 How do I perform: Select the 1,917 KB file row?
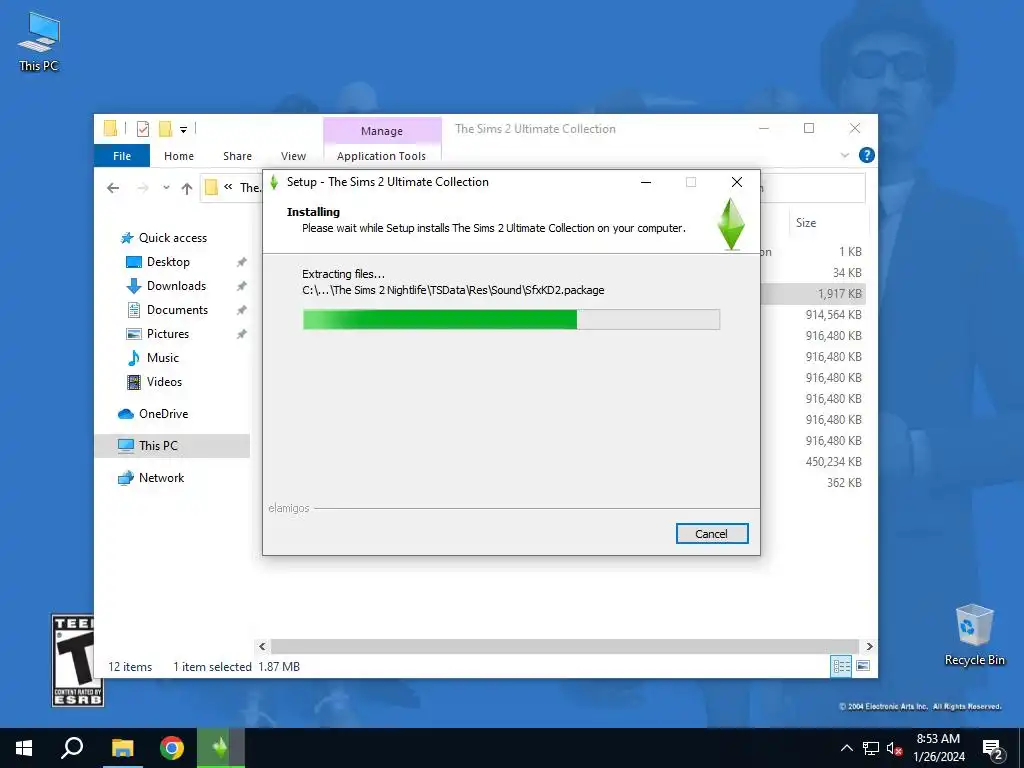click(814, 294)
